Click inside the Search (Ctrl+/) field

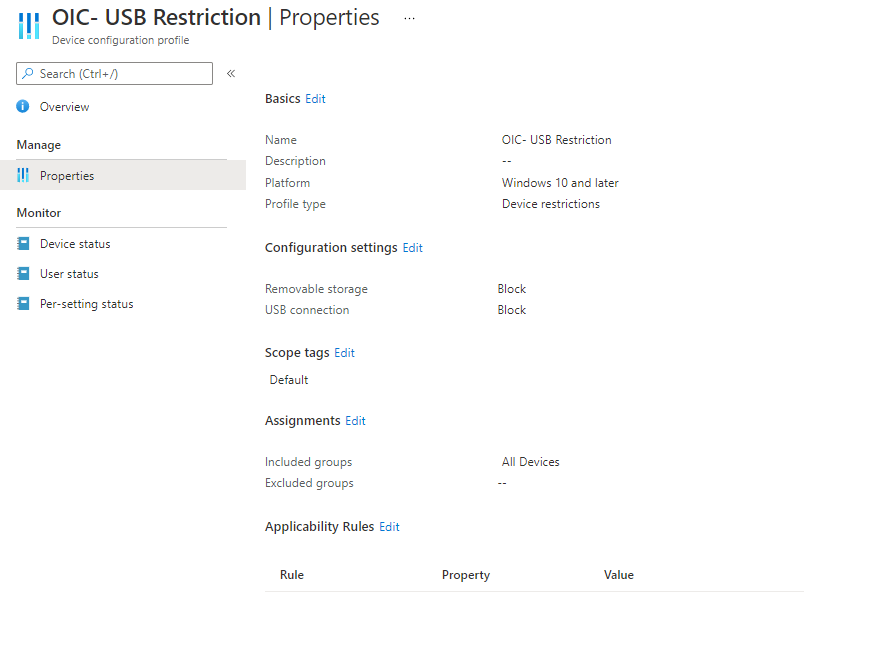click(x=120, y=73)
